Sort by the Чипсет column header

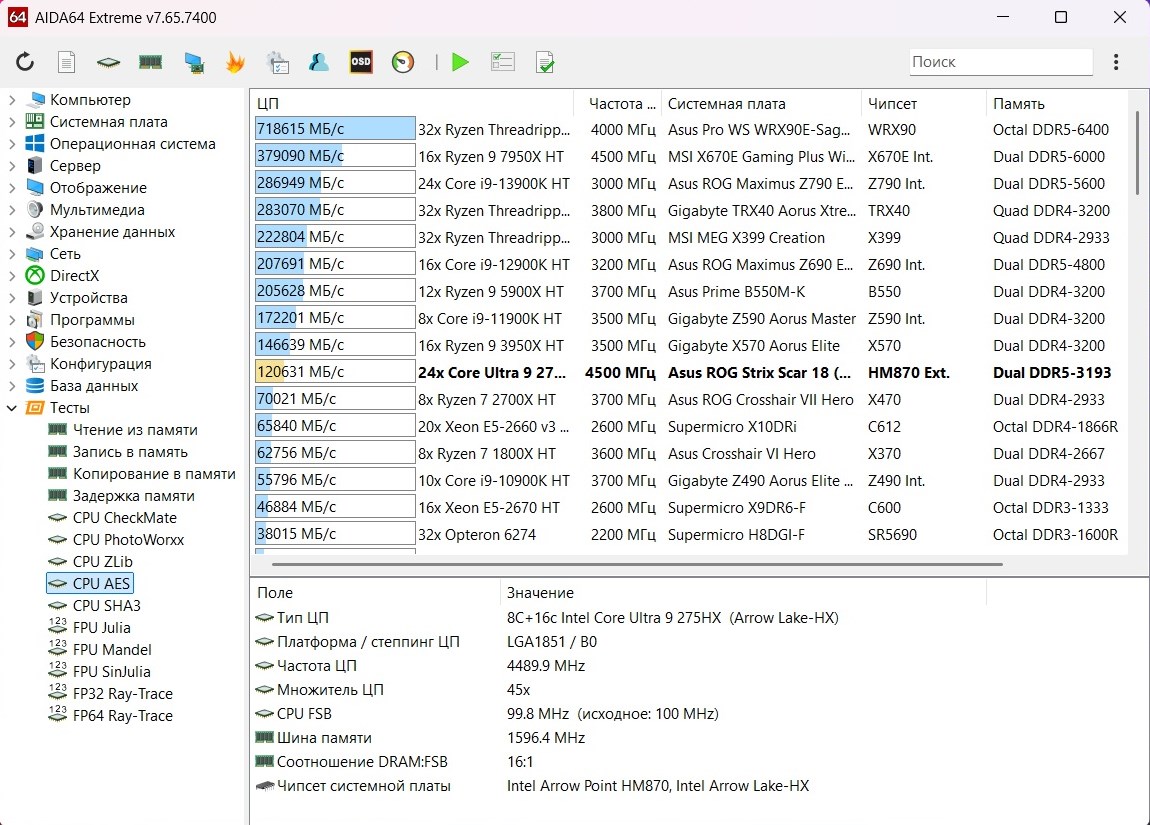click(x=892, y=104)
